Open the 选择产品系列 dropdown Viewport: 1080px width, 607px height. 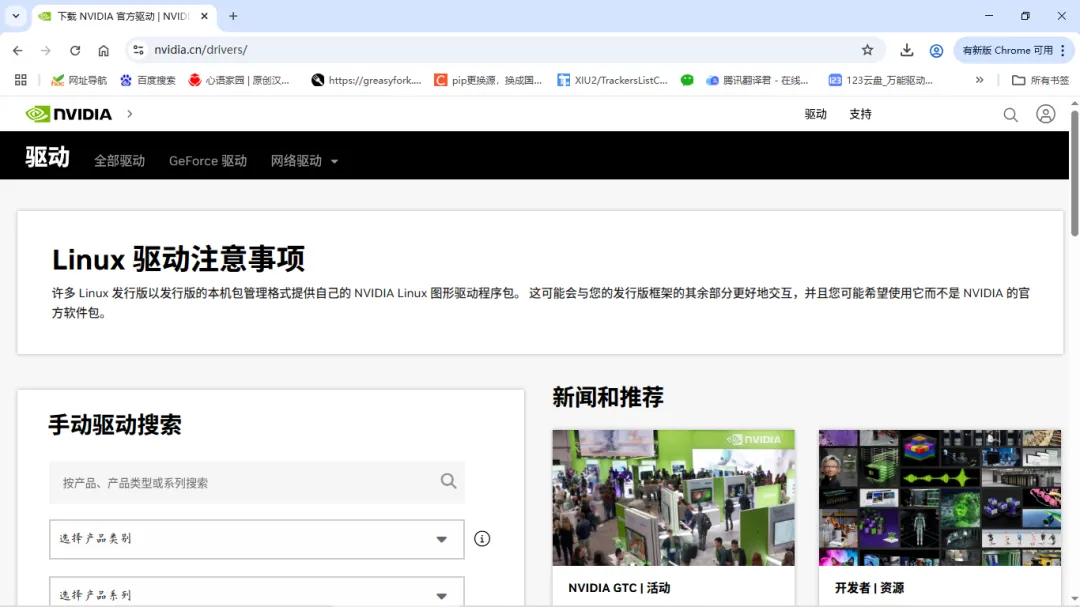pyautogui.click(x=257, y=592)
